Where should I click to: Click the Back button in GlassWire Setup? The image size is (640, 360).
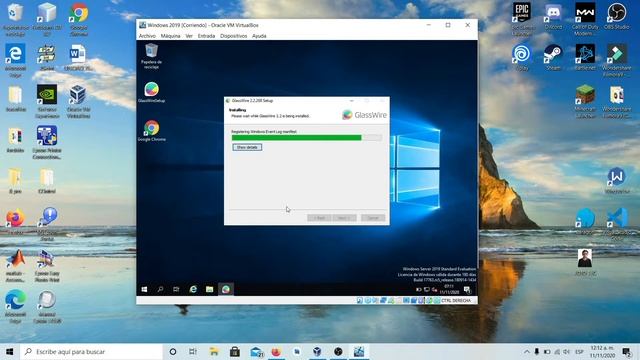tap(319, 218)
